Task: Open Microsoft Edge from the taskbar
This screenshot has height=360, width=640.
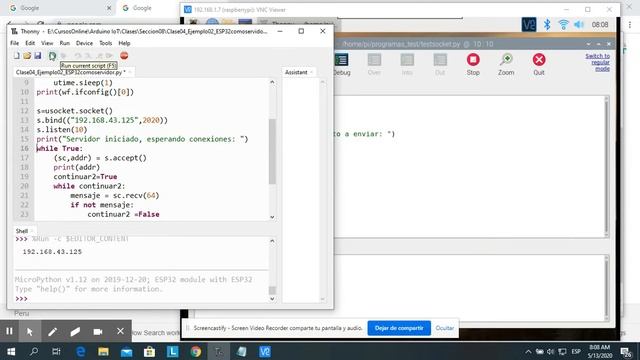Action: [80, 351]
